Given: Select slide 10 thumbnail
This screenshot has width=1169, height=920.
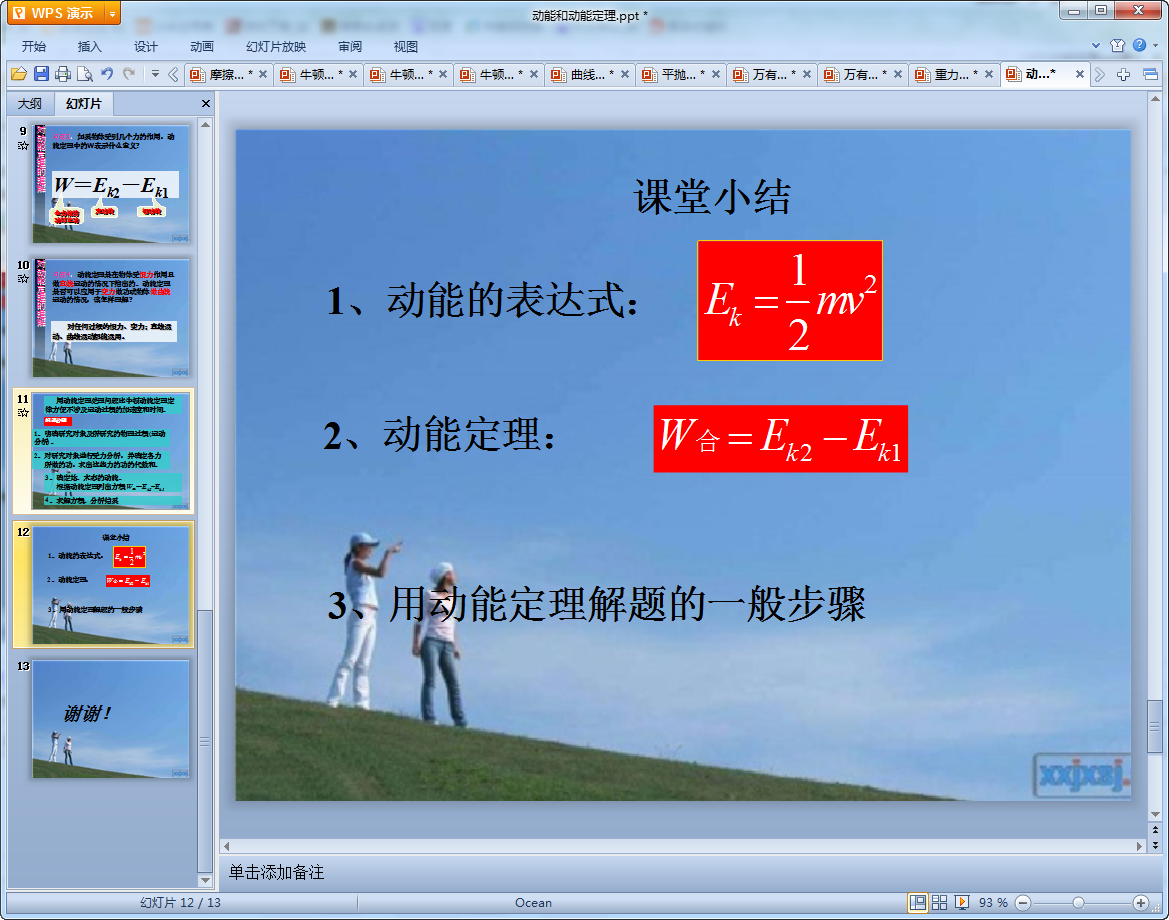Looking at the screenshot, I should (111, 318).
